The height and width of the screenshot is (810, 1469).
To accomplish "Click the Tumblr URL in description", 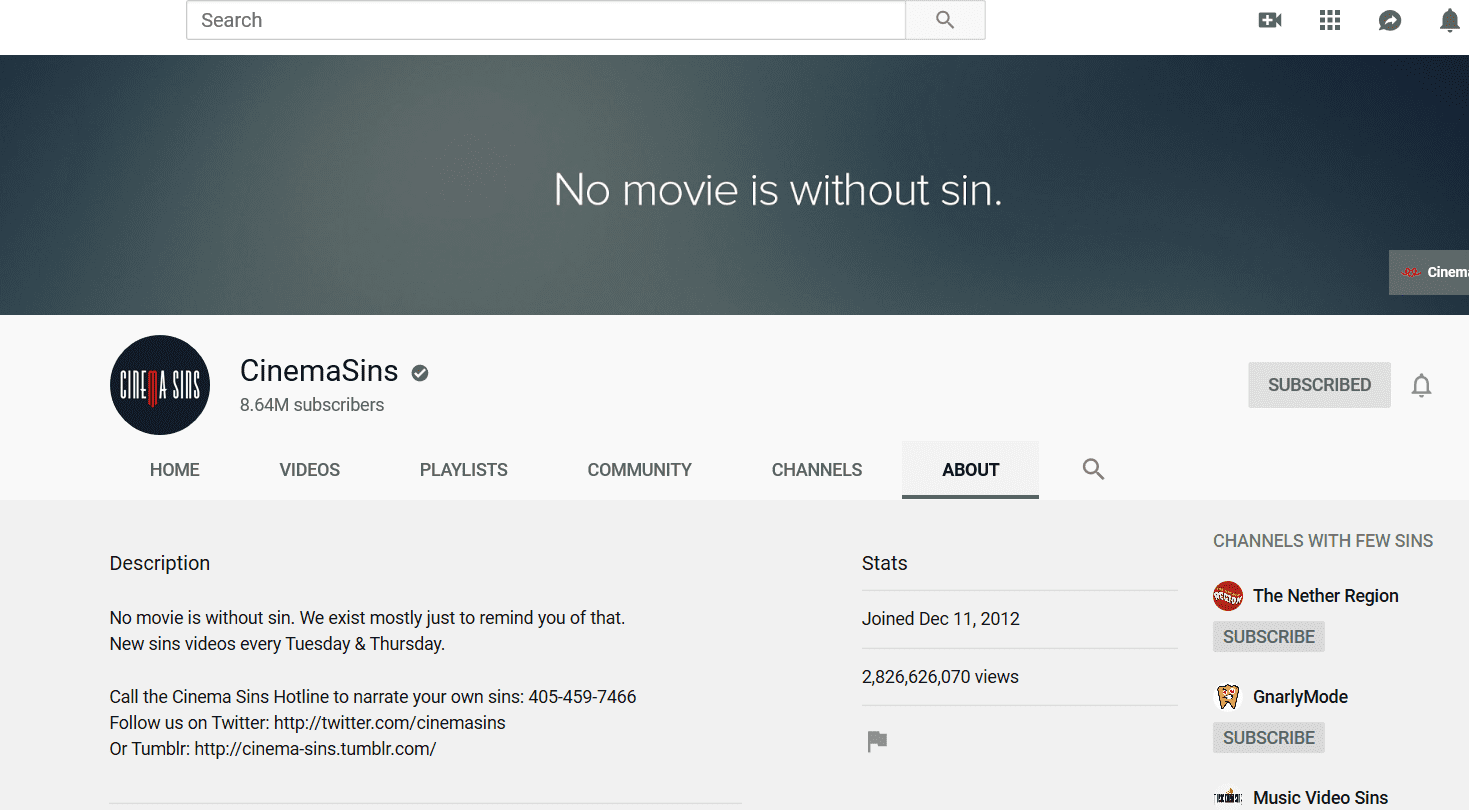I will 315,748.
